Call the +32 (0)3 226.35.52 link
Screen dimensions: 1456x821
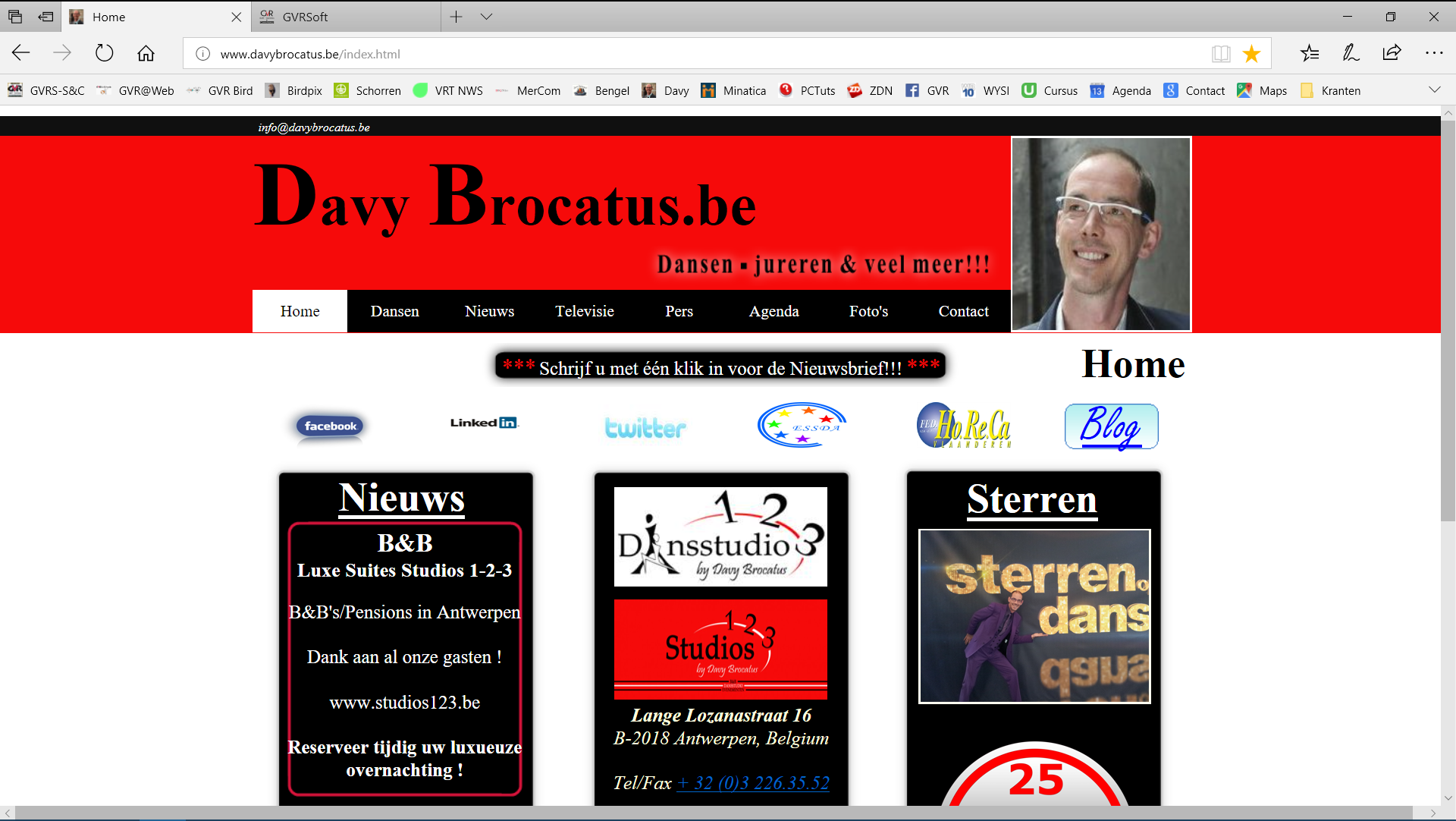tap(753, 782)
